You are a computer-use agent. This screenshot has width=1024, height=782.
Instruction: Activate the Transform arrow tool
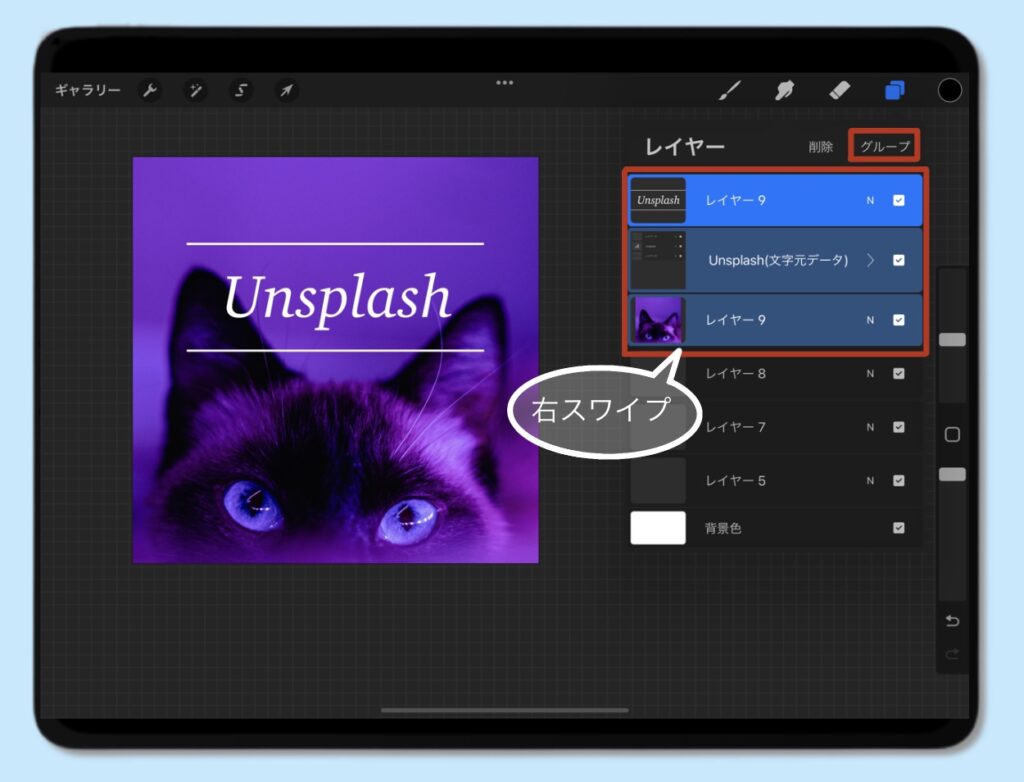[x=287, y=90]
